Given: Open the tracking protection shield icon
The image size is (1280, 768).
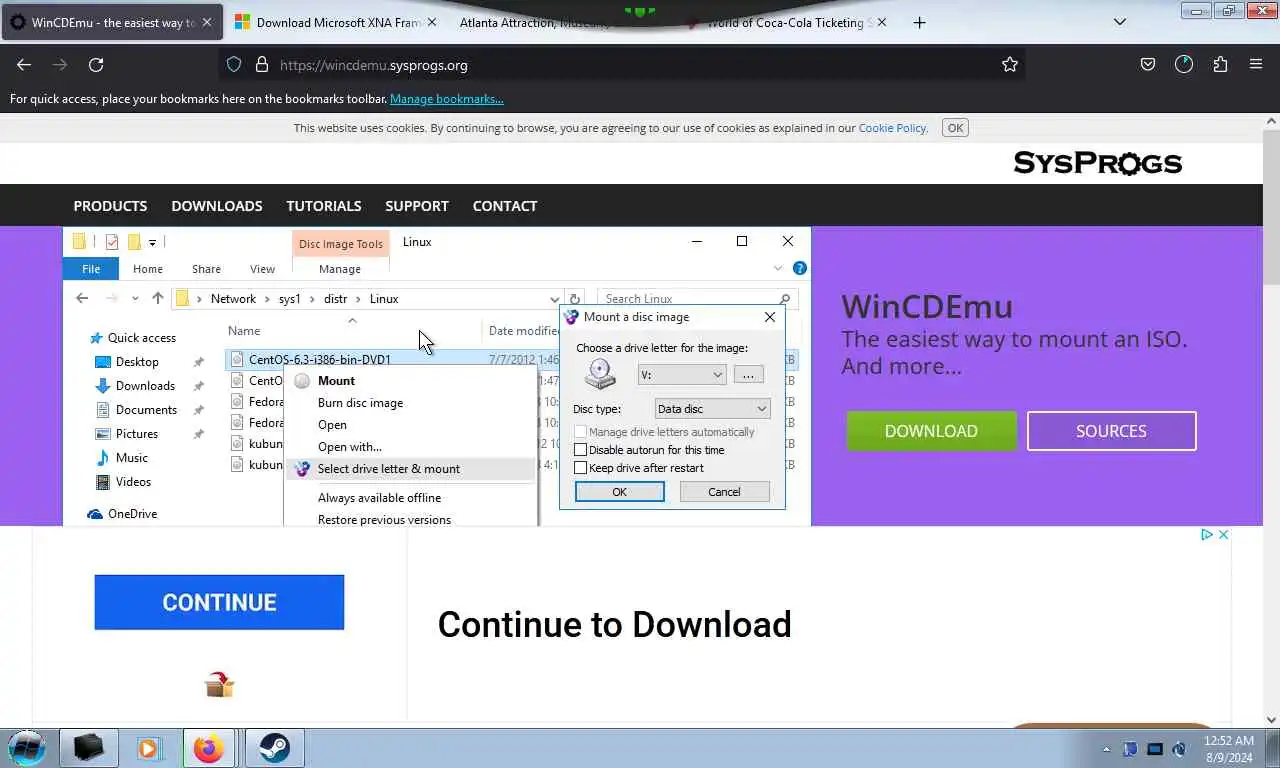Looking at the screenshot, I should 234,64.
